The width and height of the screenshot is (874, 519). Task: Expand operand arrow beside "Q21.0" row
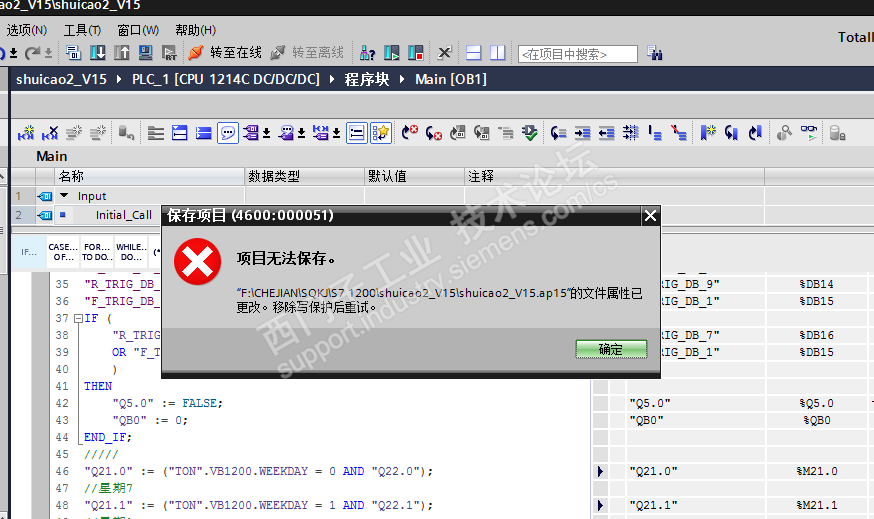click(x=600, y=471)
